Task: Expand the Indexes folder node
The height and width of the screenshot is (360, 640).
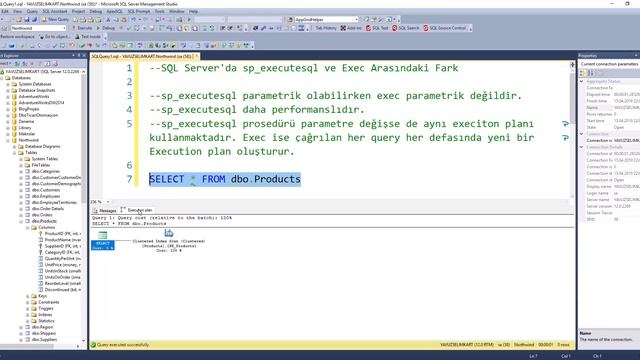Action: pos(28,315)
